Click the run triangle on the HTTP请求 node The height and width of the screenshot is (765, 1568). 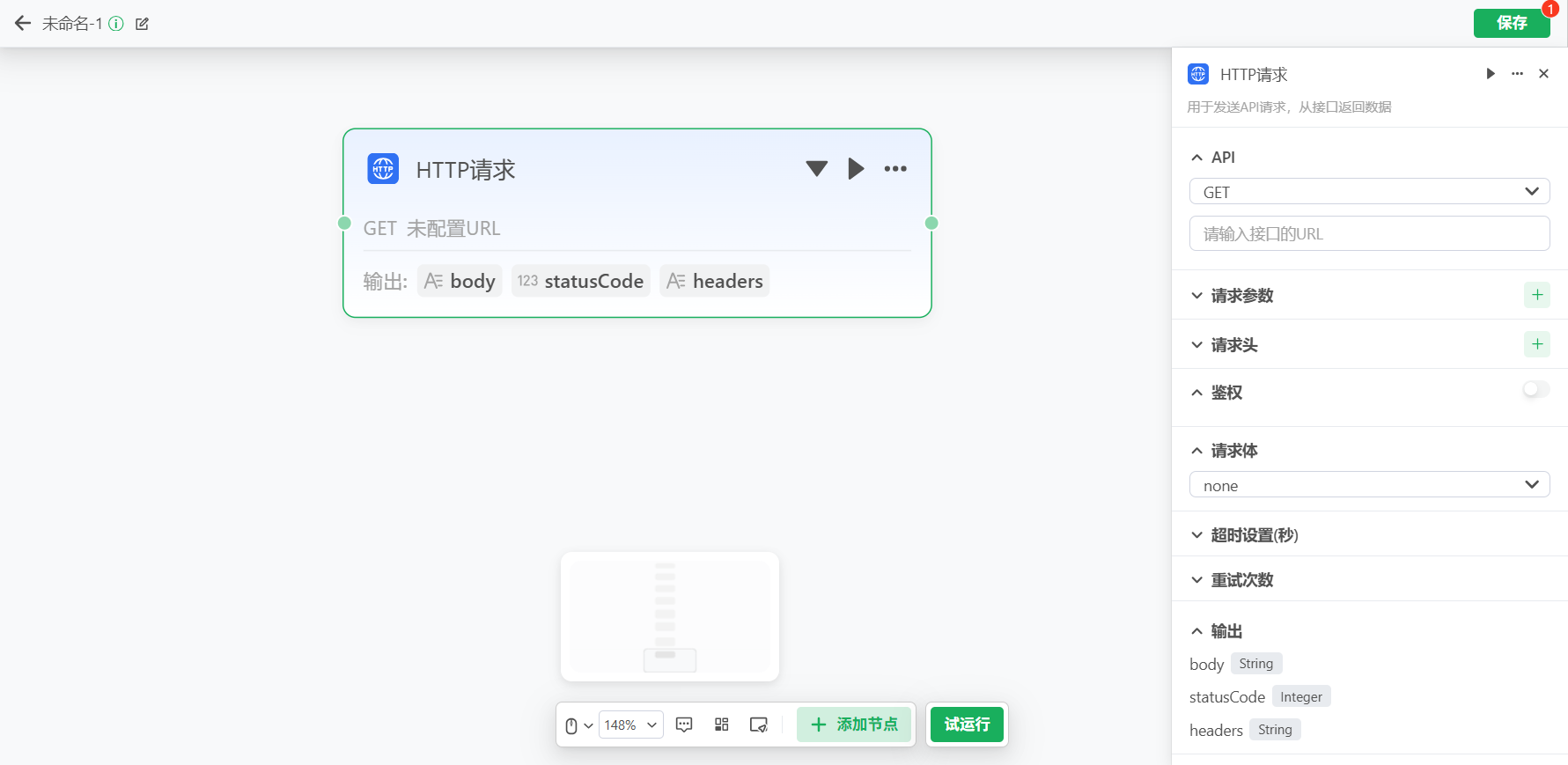click(x=856, y=169)
